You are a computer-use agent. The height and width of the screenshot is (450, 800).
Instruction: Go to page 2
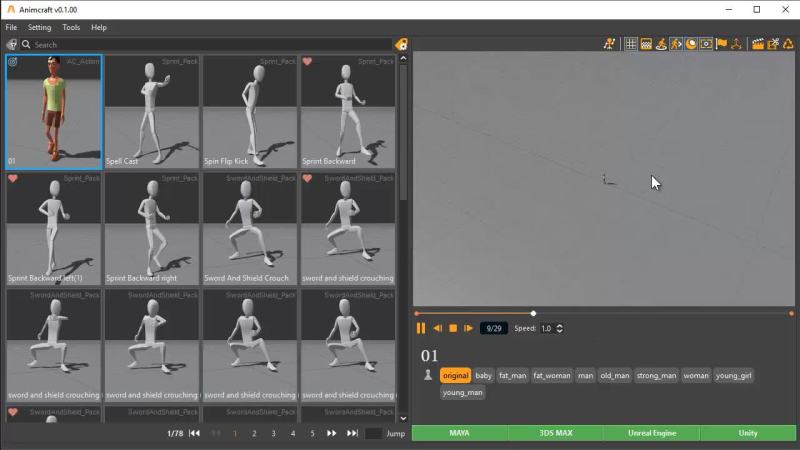click(x=254, y=433)
